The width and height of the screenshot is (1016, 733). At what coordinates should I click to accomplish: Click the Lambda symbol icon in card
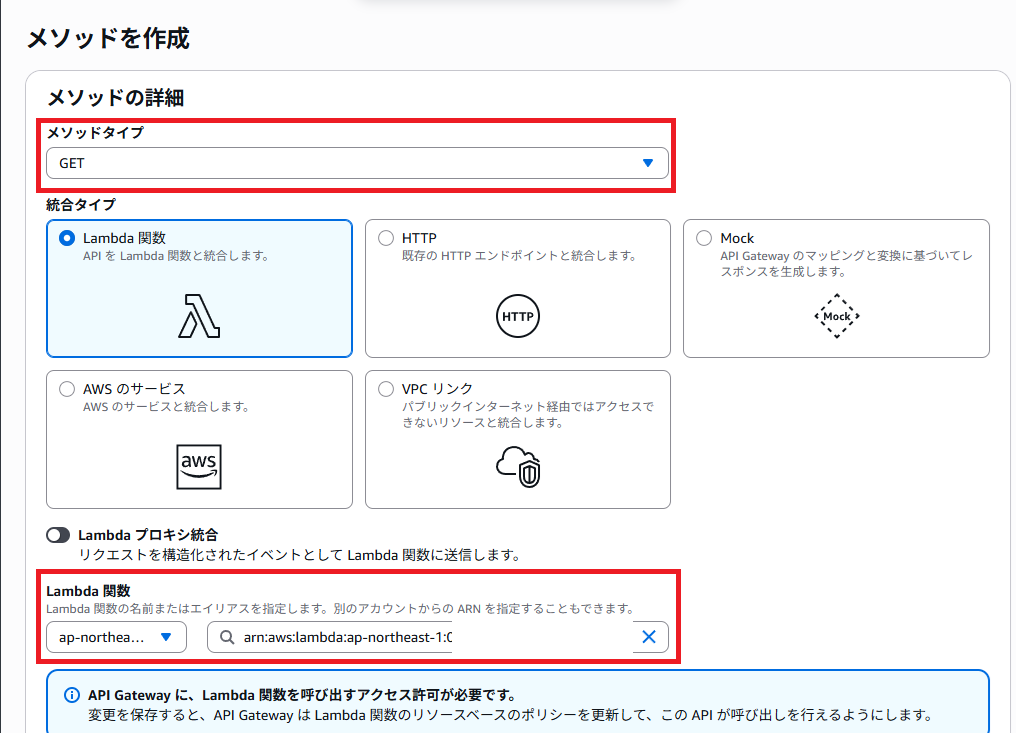click(199, 316)
